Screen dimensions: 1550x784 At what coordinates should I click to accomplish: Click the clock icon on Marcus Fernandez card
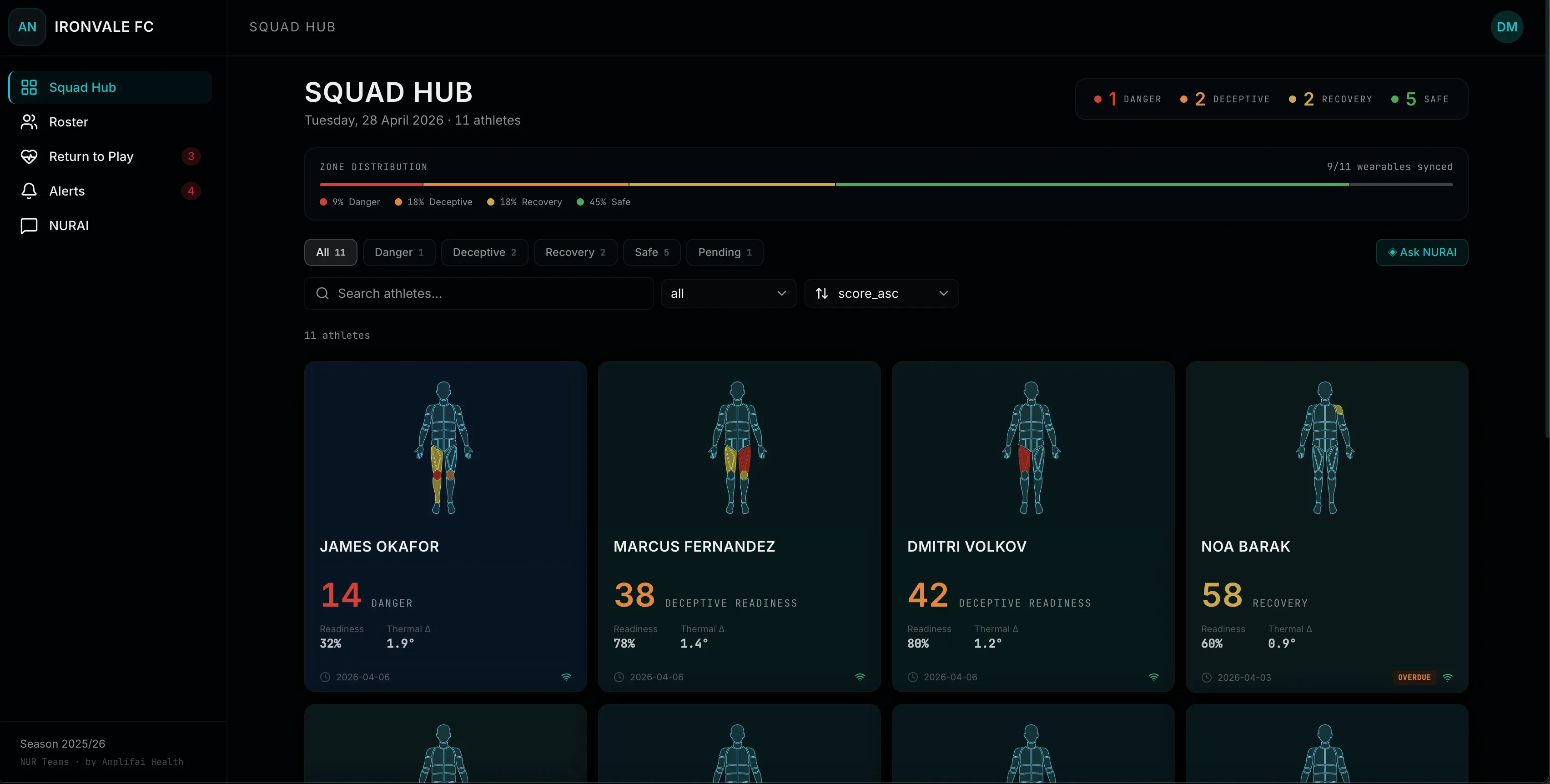619,677
